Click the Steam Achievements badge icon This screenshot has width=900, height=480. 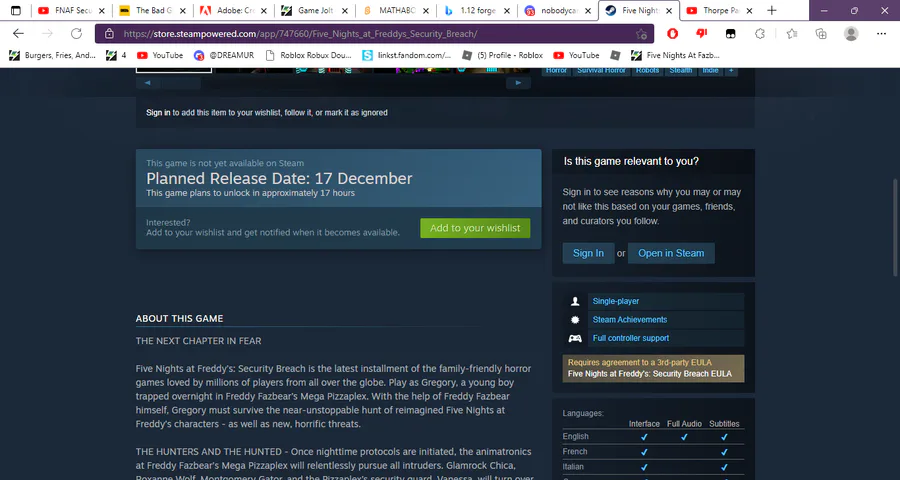[575, 320]
